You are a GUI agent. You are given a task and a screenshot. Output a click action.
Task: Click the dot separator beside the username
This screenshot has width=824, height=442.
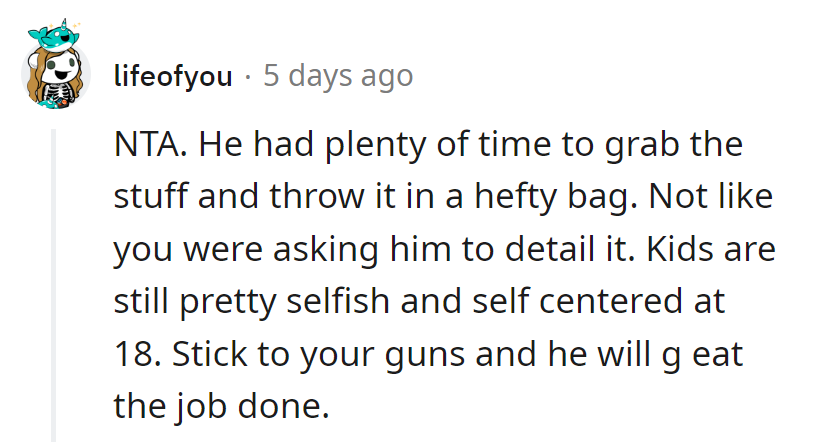pos(248,77)
